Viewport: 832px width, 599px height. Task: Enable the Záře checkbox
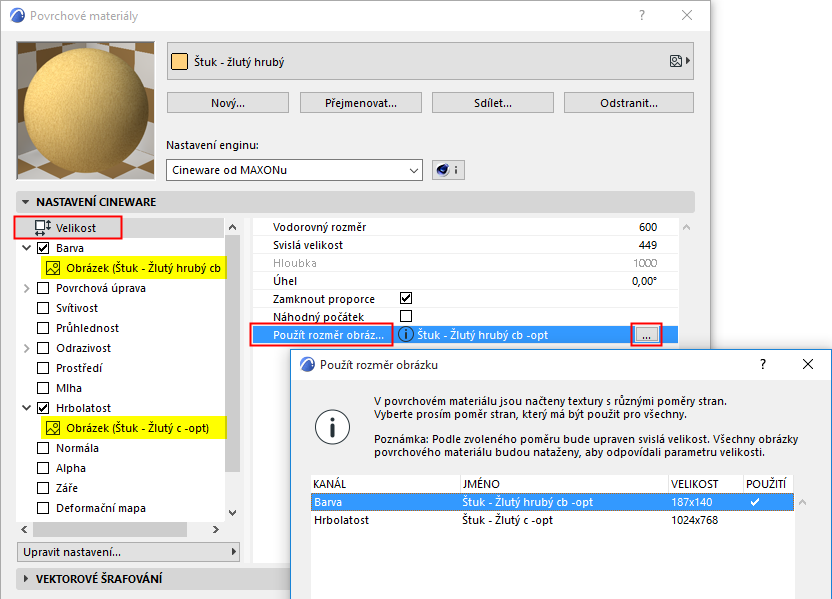(43, 488)
